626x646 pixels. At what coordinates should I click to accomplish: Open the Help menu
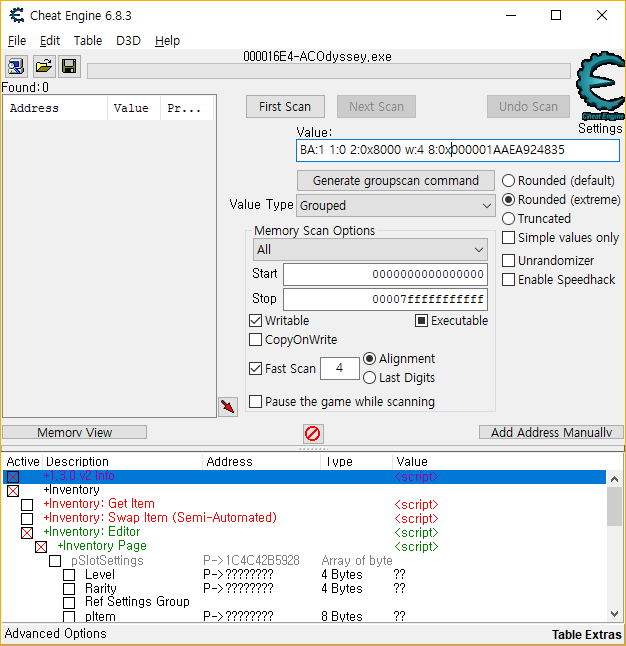pyautogui.click(x=167, y=41)
